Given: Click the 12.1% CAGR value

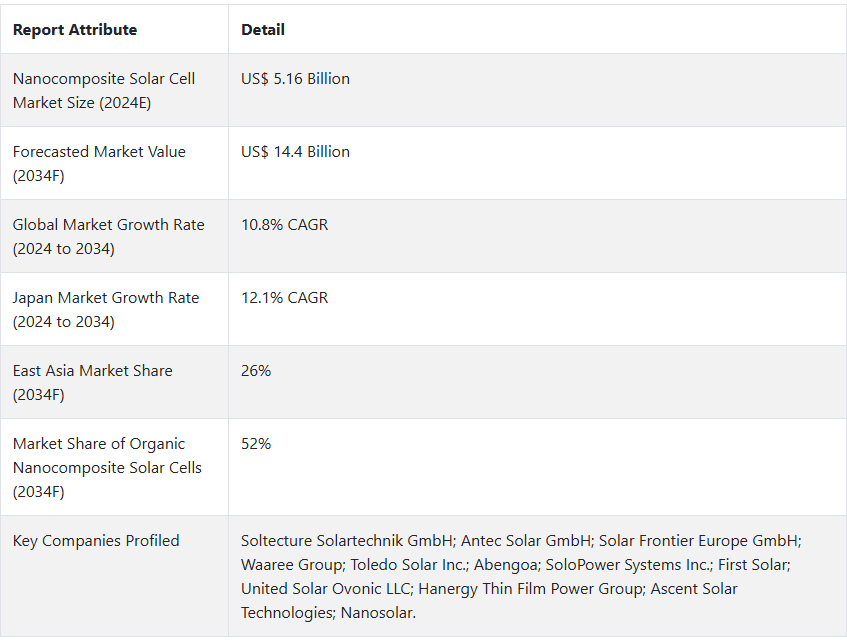Looking at the screenshot, I should click(x=285, y=298).
